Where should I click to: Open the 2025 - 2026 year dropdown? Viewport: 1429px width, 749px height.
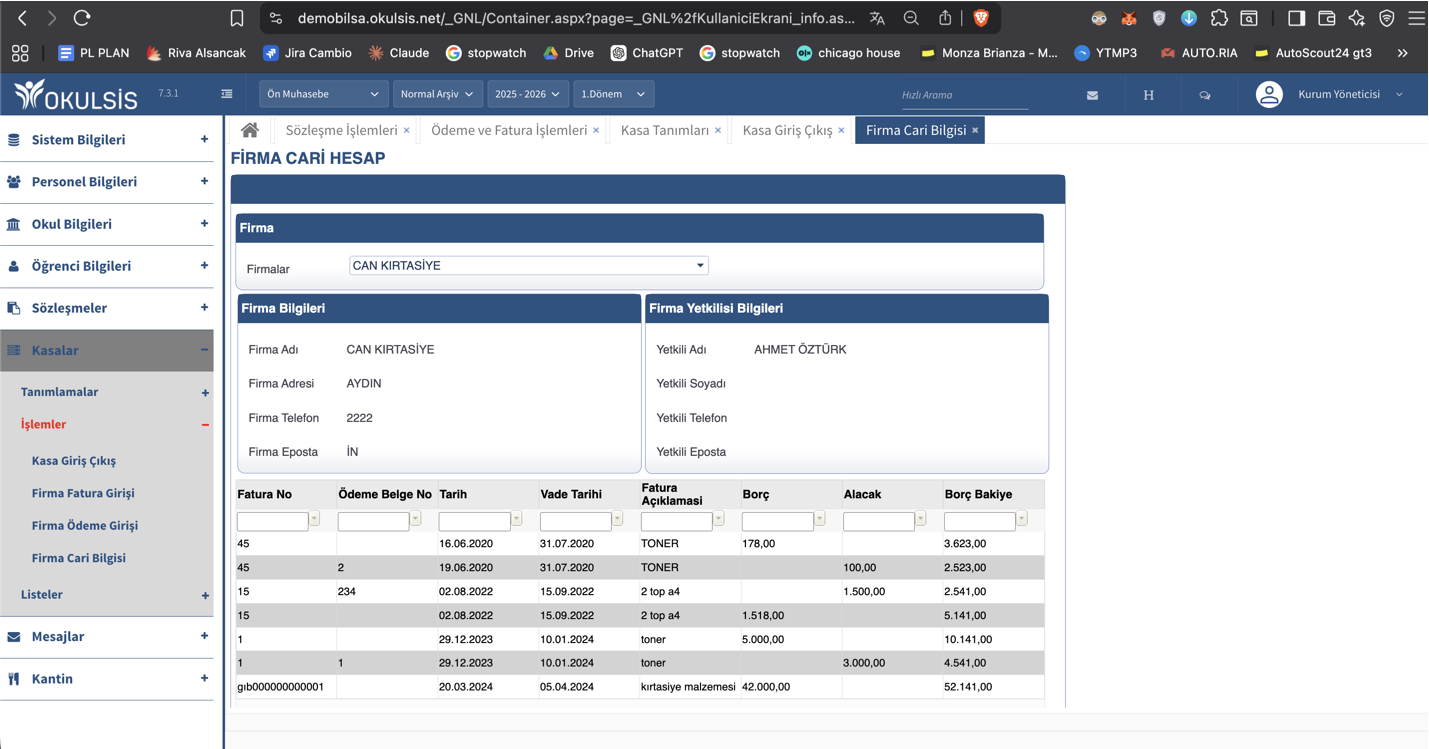click(527, 94)
